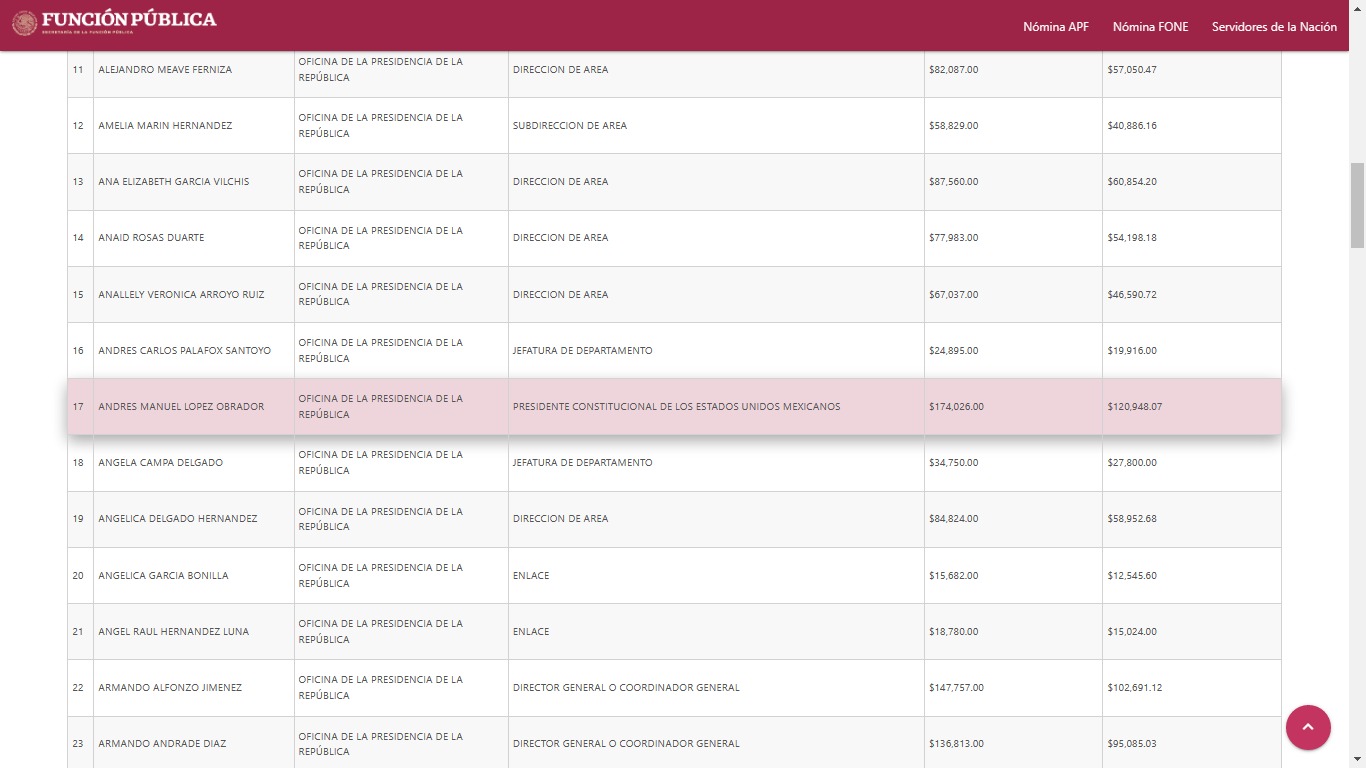
Task: Click net salary $27,800.00
Action: click(1132, 463)
